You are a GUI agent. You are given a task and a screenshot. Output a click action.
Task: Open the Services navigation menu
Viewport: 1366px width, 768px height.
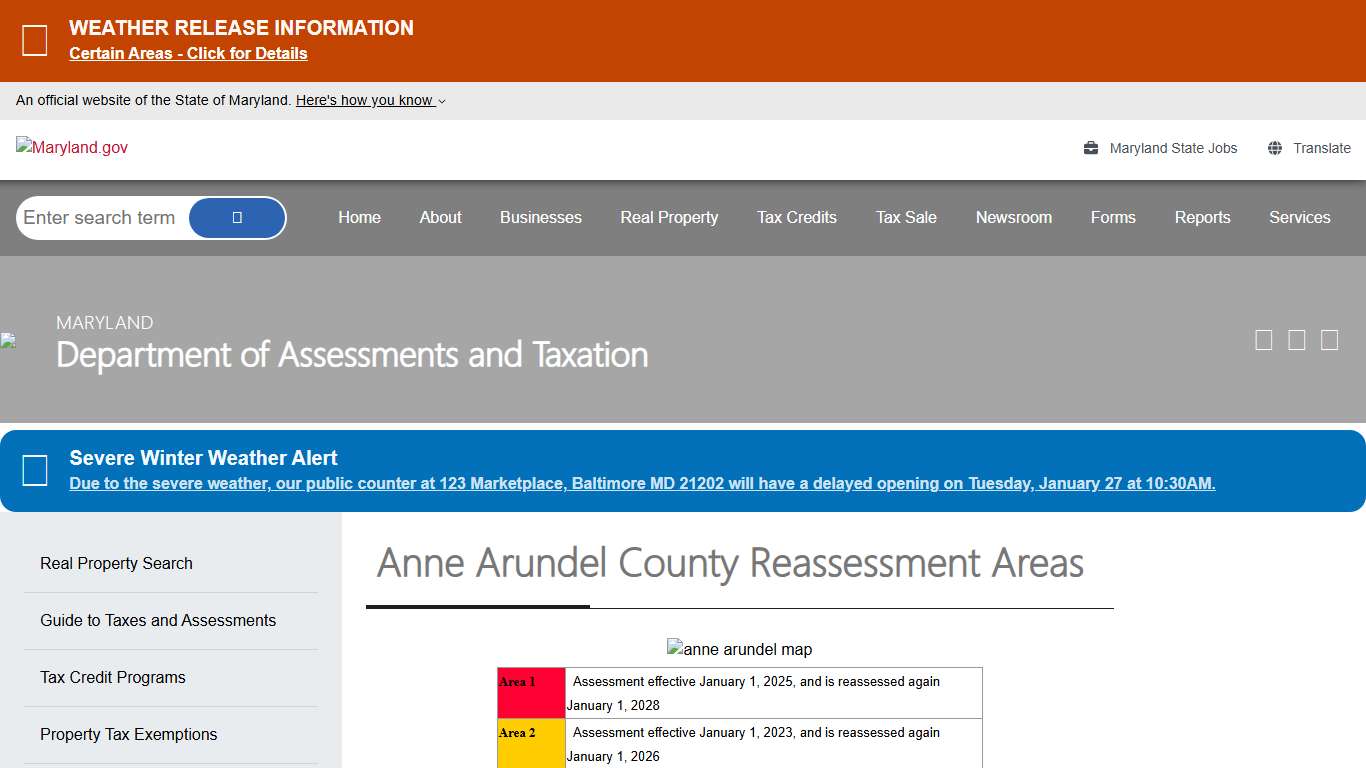(x=1299, y=217)
